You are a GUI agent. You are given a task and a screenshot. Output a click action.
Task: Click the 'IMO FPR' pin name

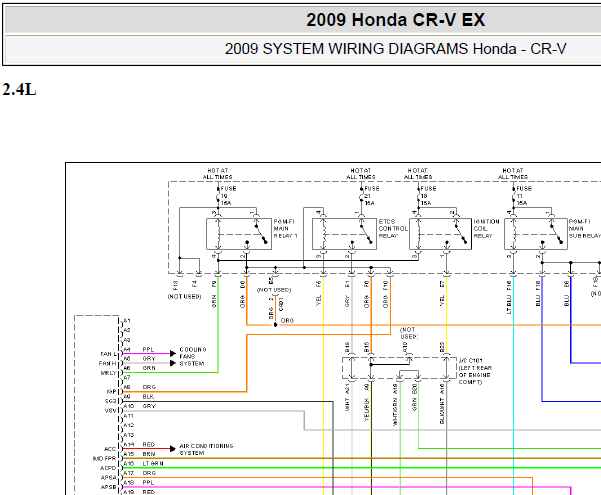coord(104,459)
